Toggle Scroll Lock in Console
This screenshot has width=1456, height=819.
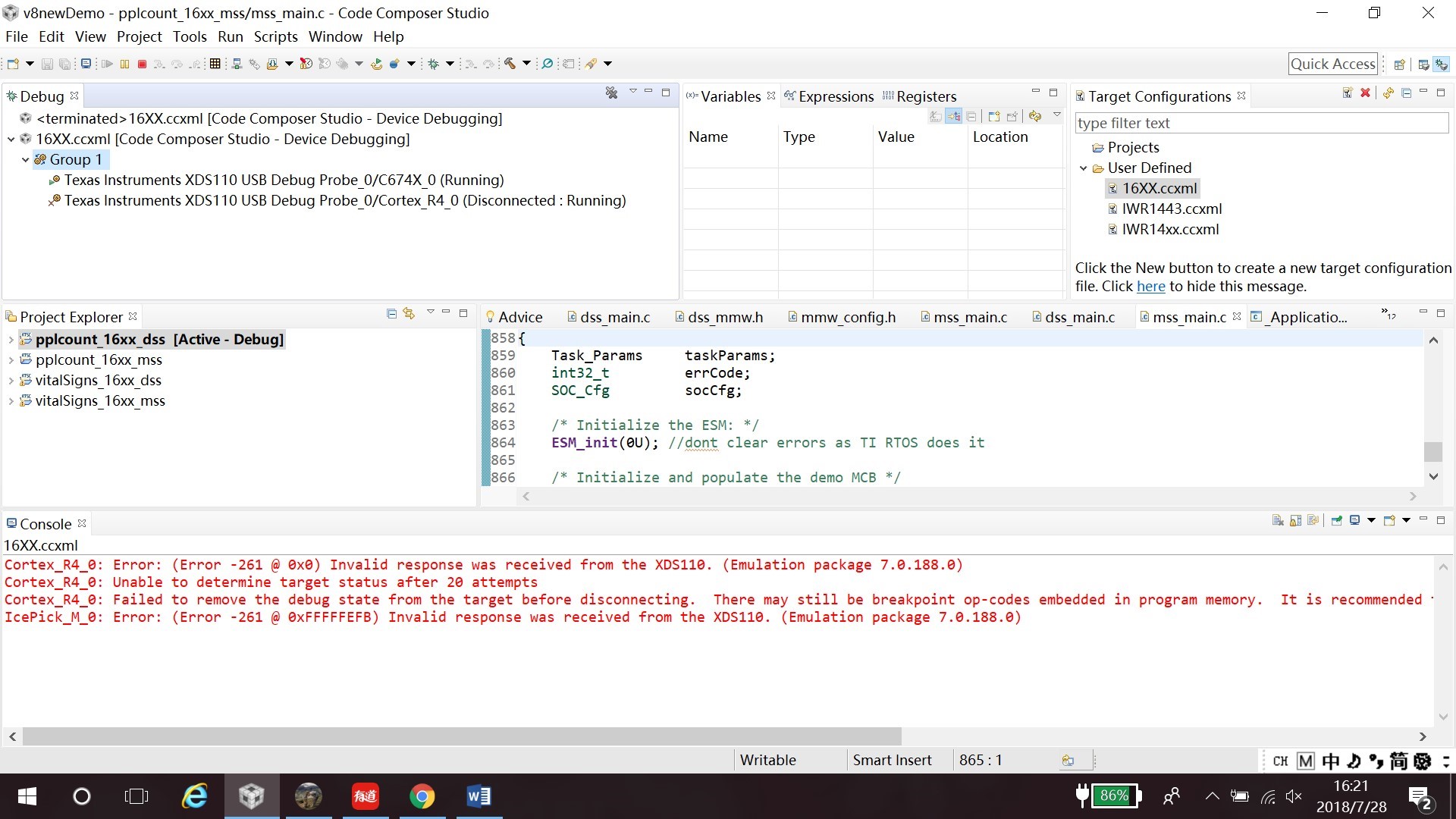point(1295,521)
